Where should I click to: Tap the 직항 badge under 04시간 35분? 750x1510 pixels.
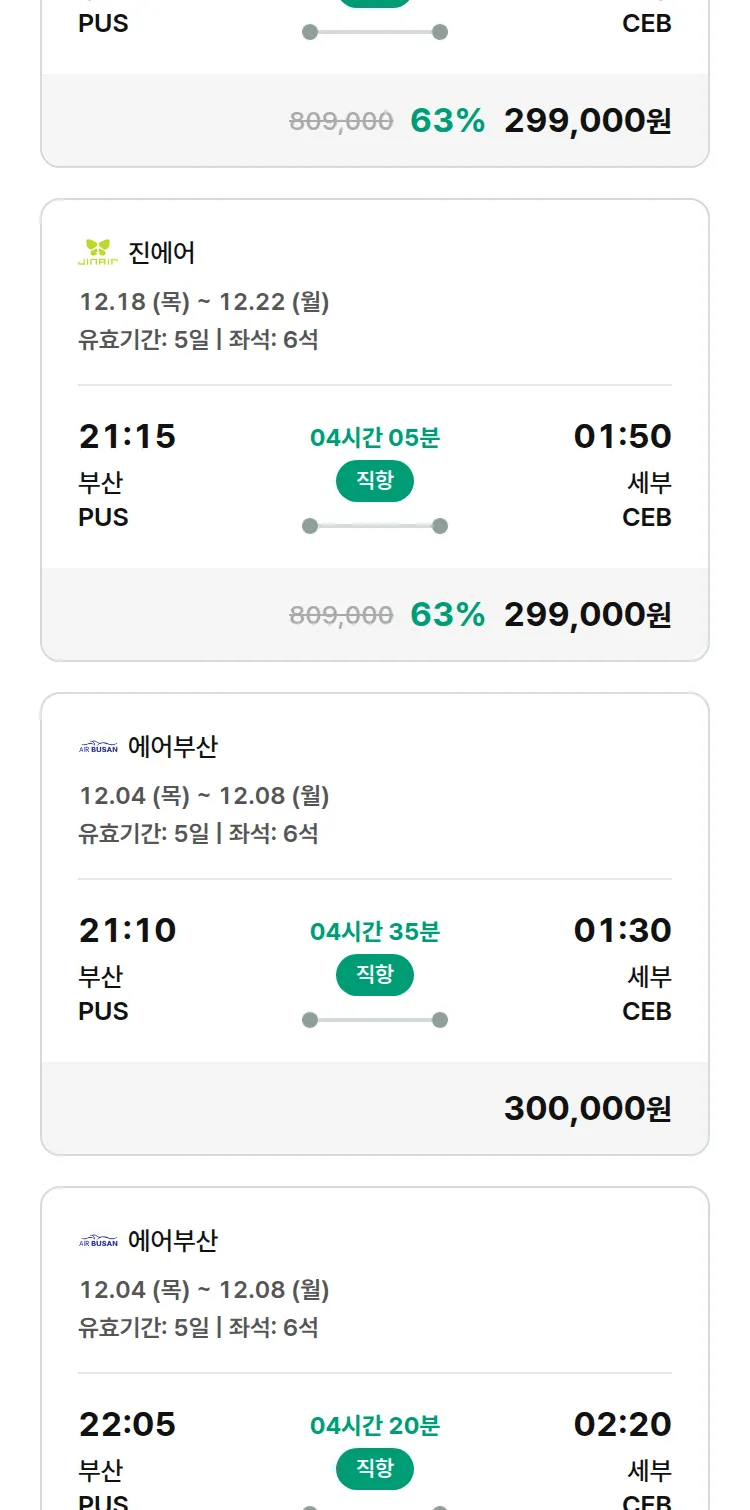tap(374, 975)
